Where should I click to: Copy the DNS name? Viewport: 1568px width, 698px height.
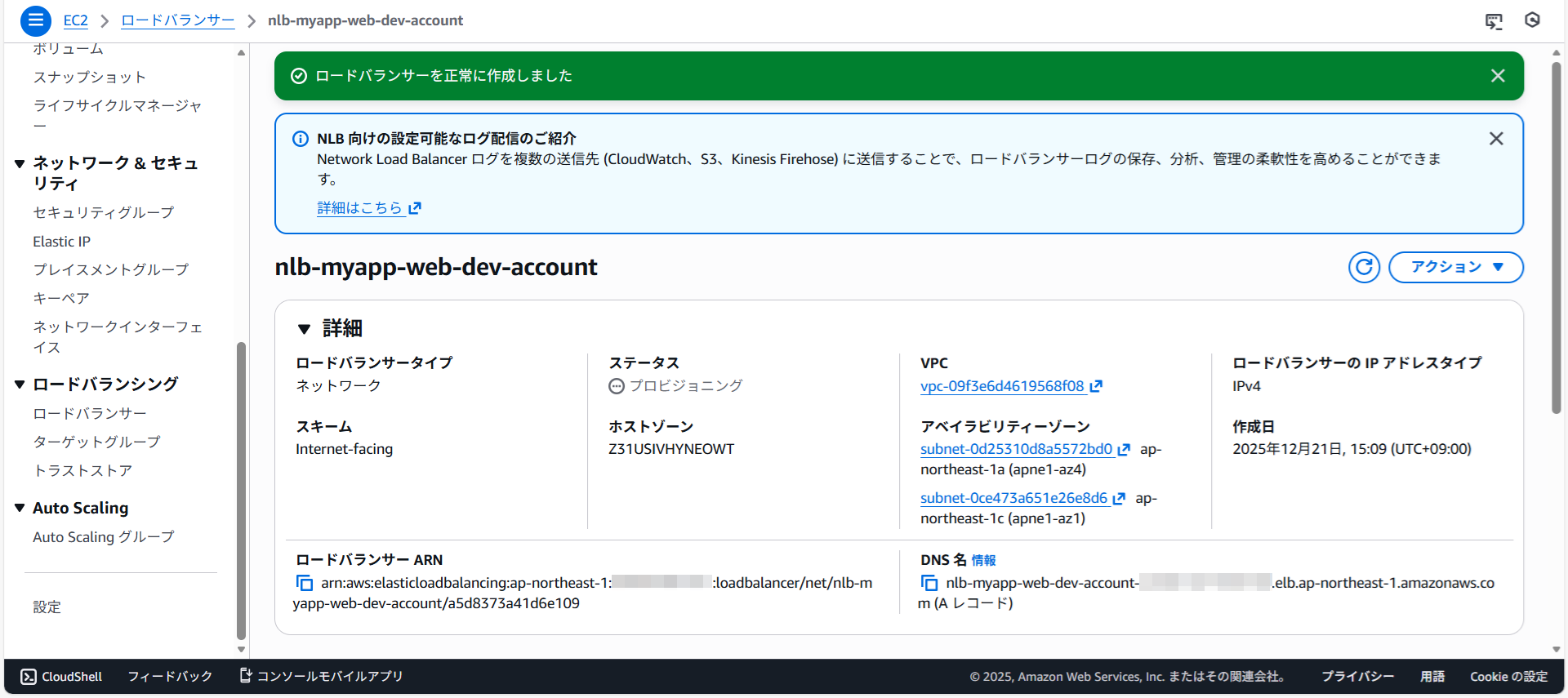click(x=929, y=583)
